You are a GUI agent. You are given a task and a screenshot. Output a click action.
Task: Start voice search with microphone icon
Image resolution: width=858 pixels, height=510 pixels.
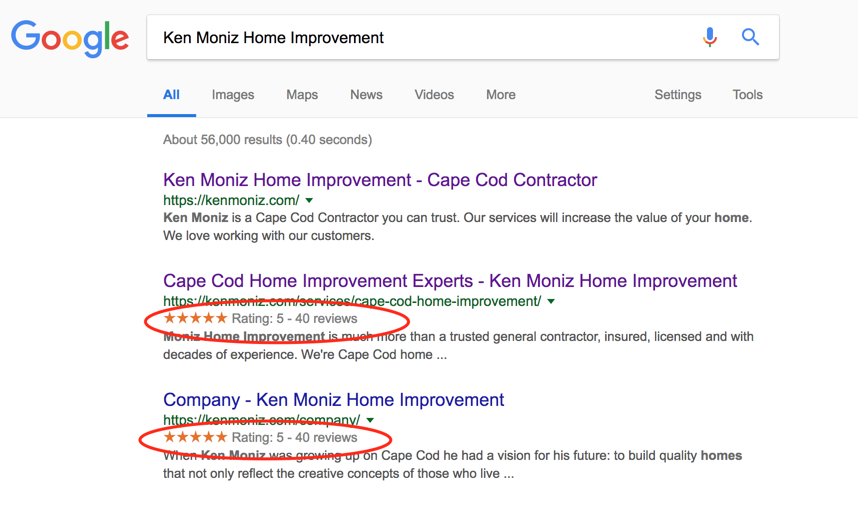[710, 37]
